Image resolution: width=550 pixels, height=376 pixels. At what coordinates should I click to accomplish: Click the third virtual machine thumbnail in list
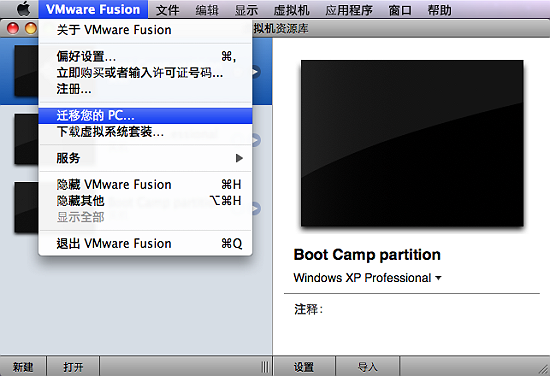click(26, 207)
